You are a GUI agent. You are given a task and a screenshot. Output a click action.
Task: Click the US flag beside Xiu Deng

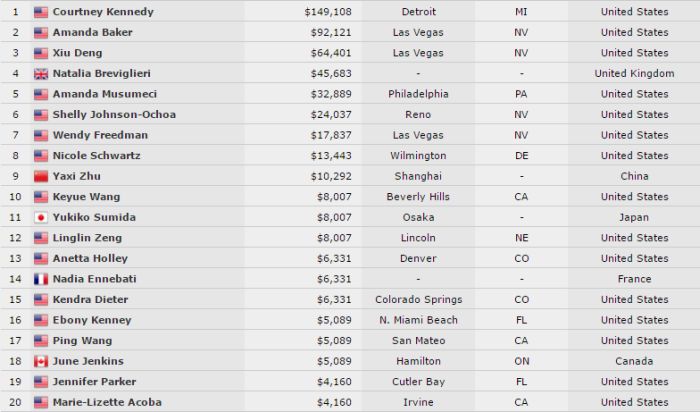coord(41,53)
